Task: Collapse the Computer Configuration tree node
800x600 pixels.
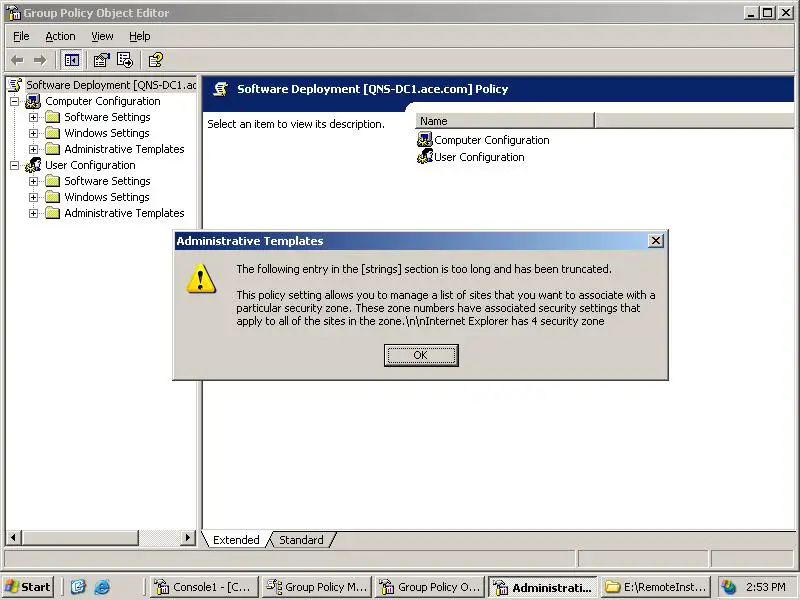Action: pyautogui.click(x=15, y=101)
